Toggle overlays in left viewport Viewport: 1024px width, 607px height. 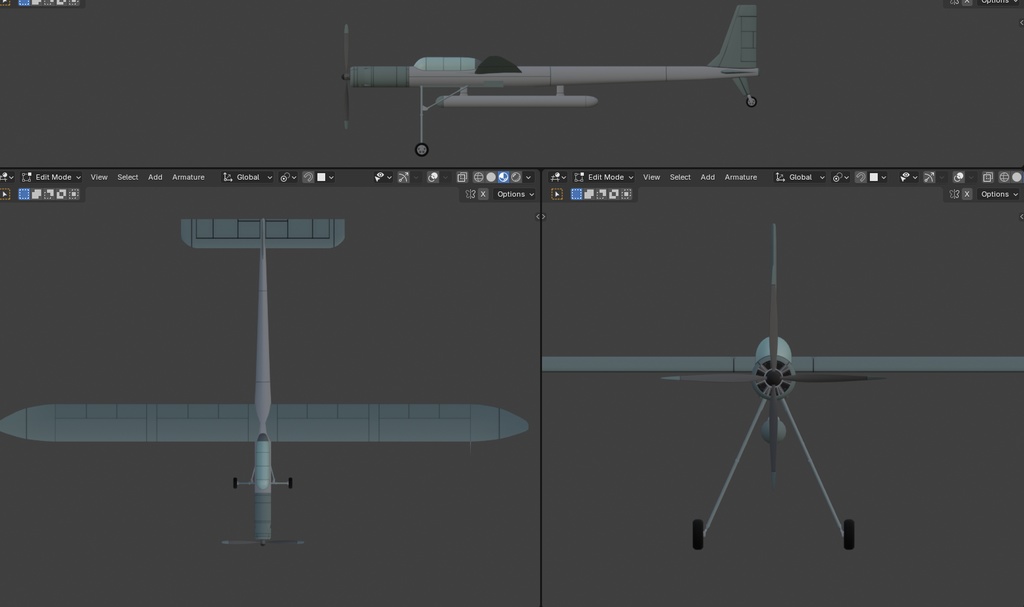[x=432, y=177]
